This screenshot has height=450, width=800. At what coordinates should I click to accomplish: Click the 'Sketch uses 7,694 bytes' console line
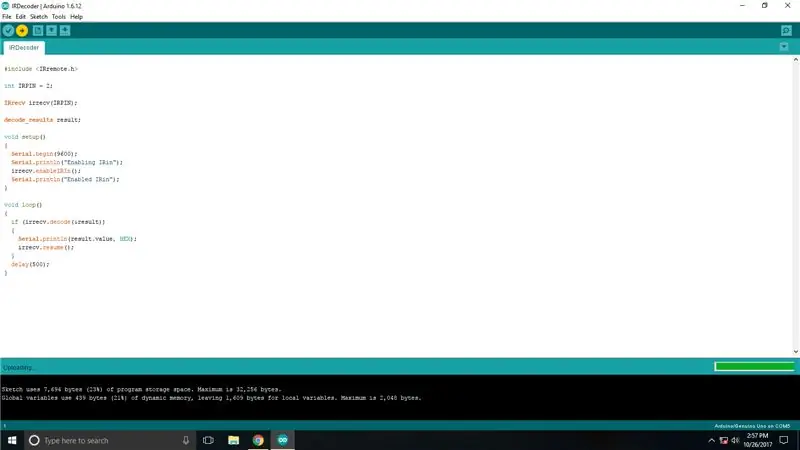pos(141,389)
